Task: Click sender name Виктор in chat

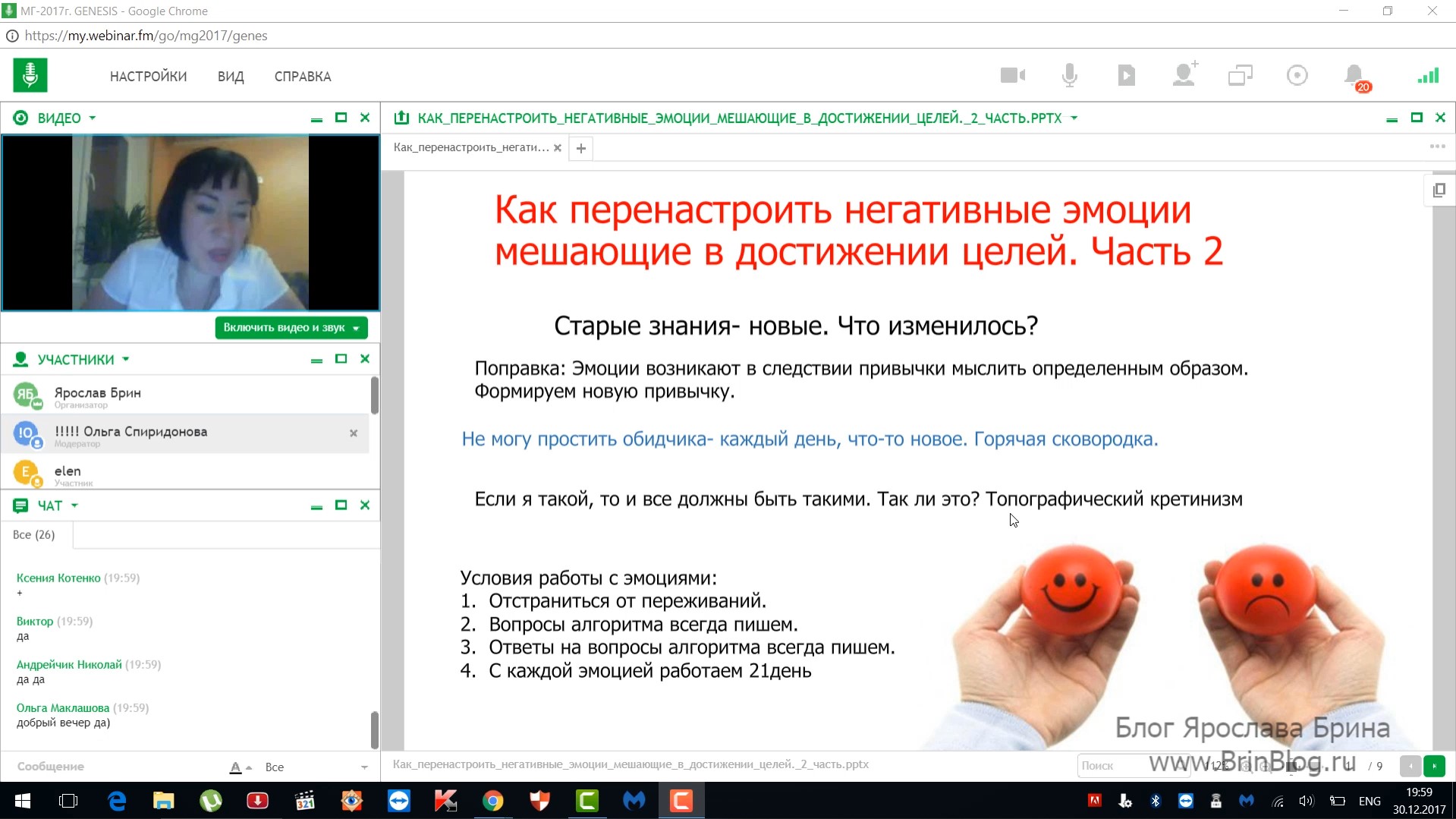Action: (x=35, y=621)
